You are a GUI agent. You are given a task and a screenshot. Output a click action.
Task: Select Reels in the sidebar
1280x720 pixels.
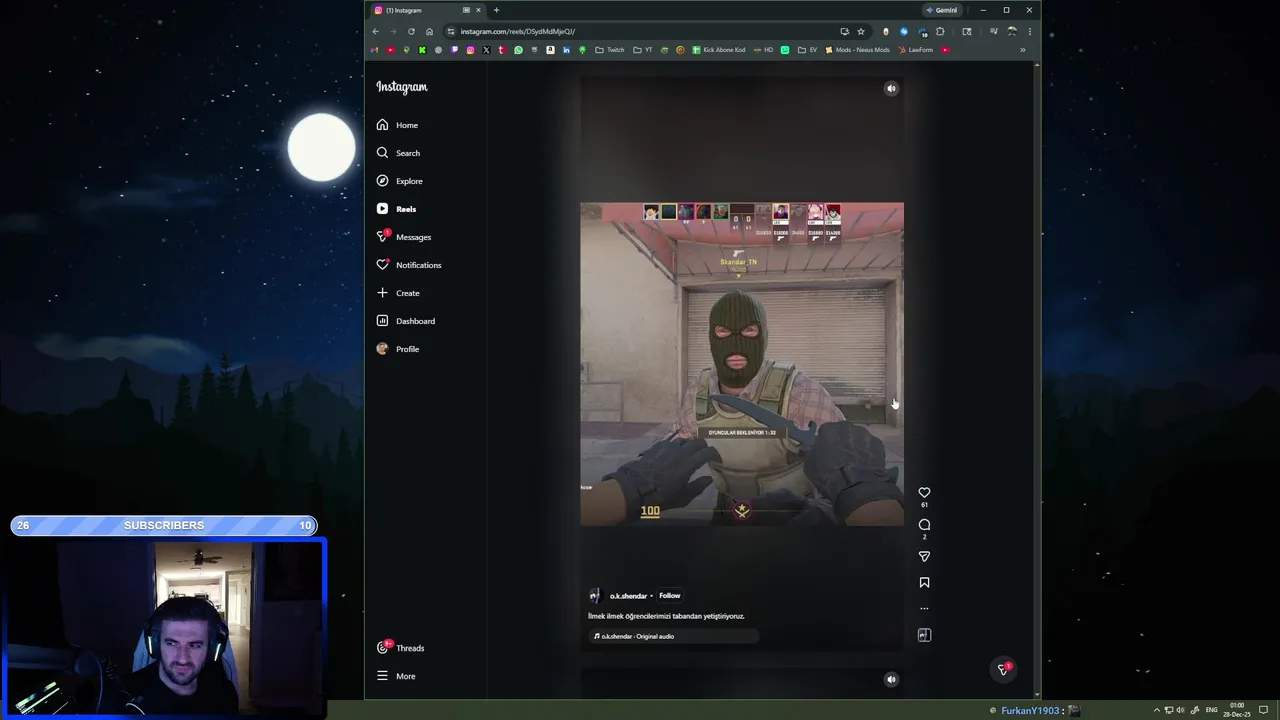(x=396, y=209)
